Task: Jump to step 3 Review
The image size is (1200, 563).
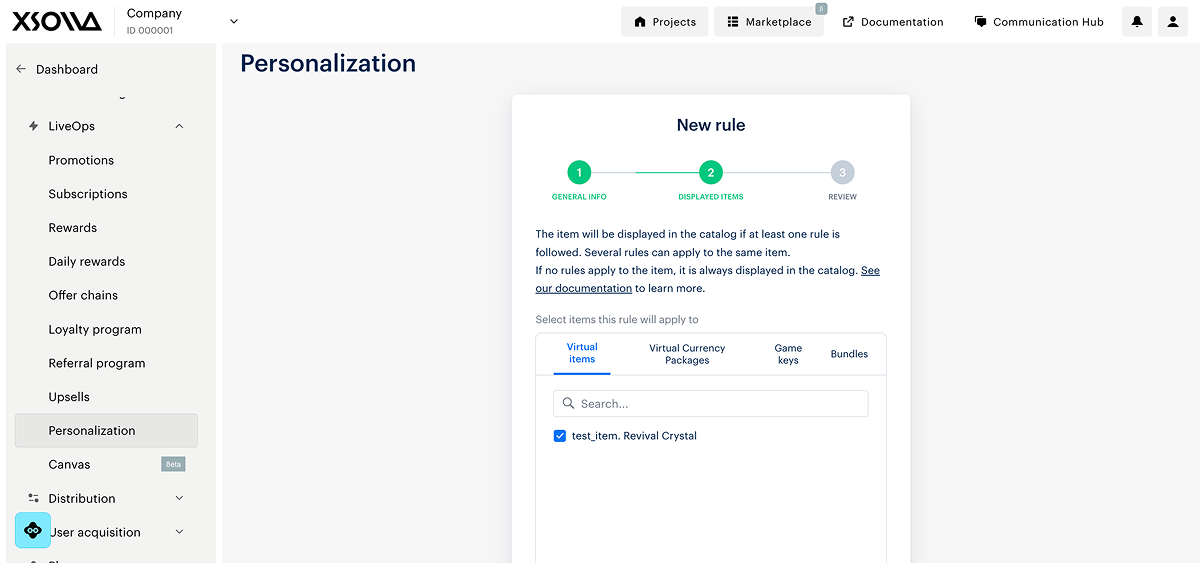Action: pyautogui.click(x=842, y=172)
